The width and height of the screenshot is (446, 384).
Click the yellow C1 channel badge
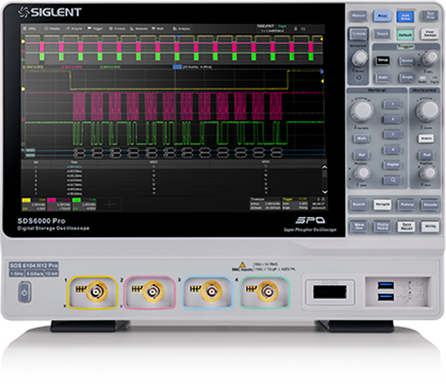pos(26,200)
